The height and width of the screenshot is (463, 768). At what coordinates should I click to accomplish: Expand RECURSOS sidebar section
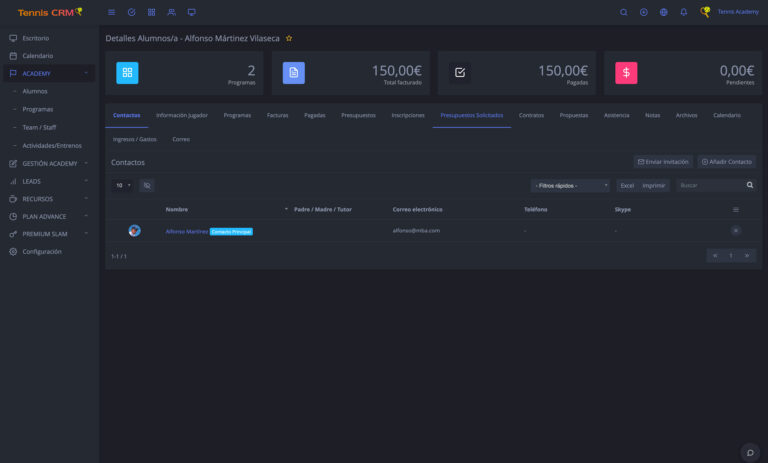pyautogui.click(x=48, y=199)
